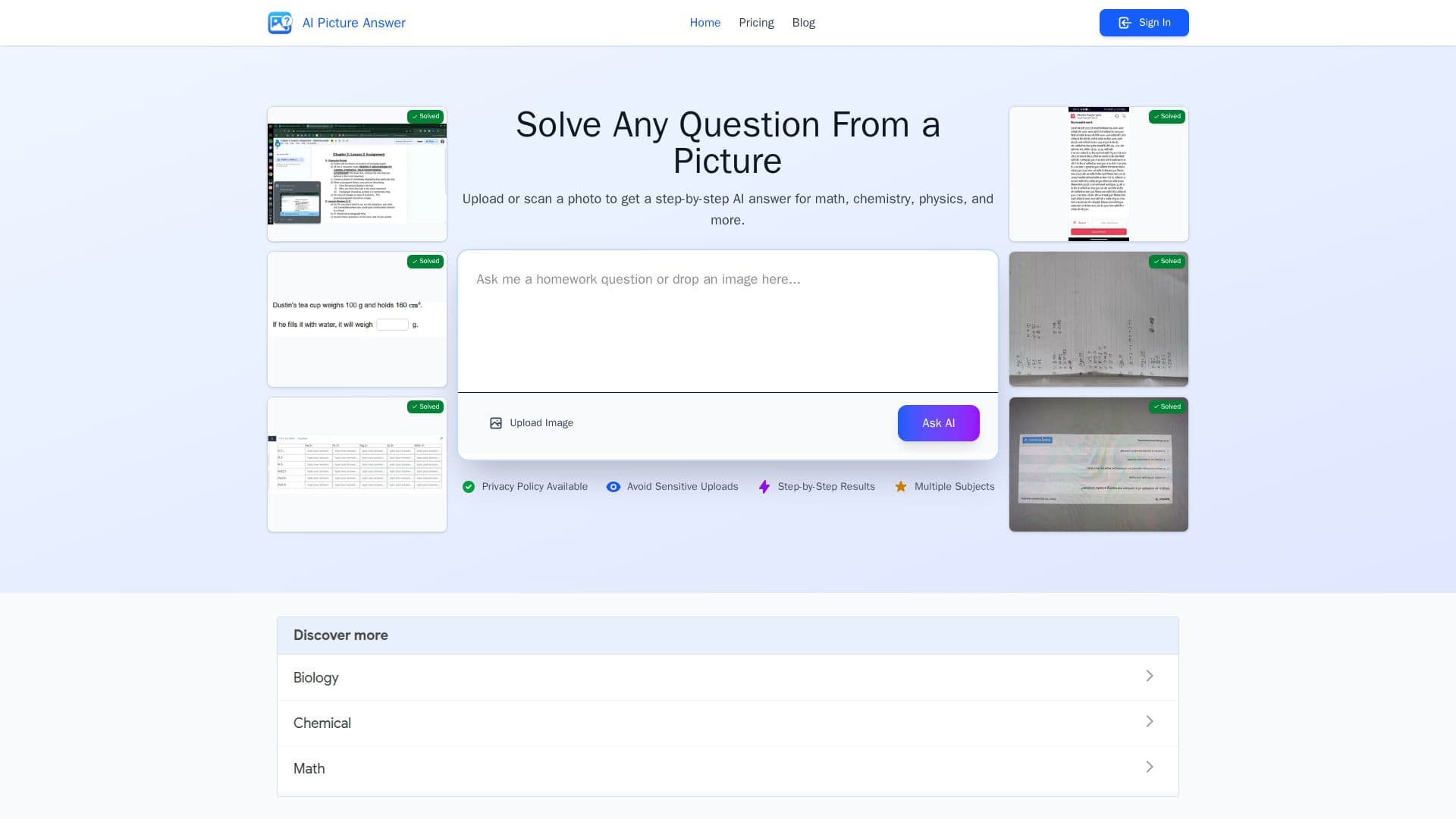Open the Home nav item

[705, 23]
